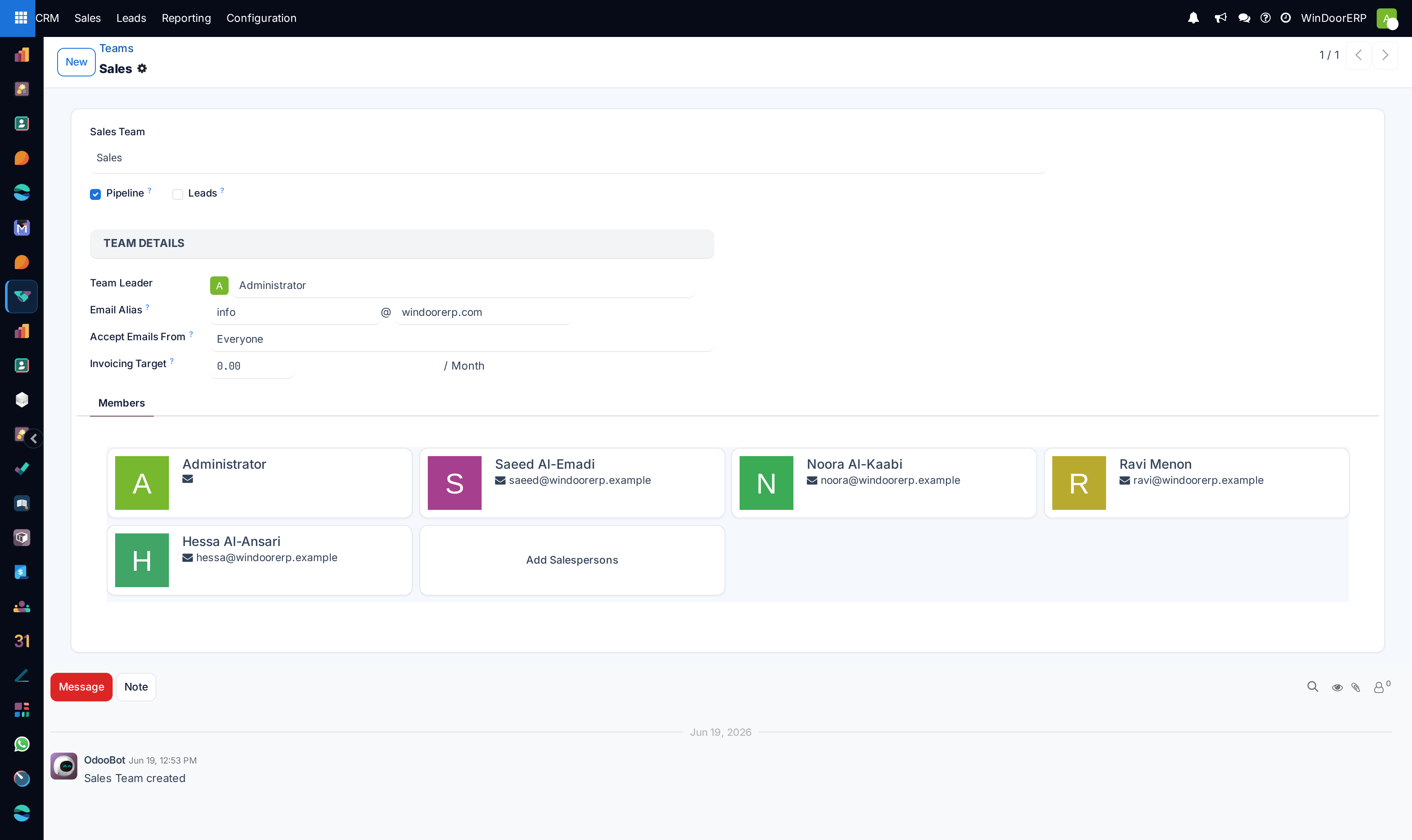
Task: Open the Invoicing dollar app in sidebar
Action: (21, 572)
